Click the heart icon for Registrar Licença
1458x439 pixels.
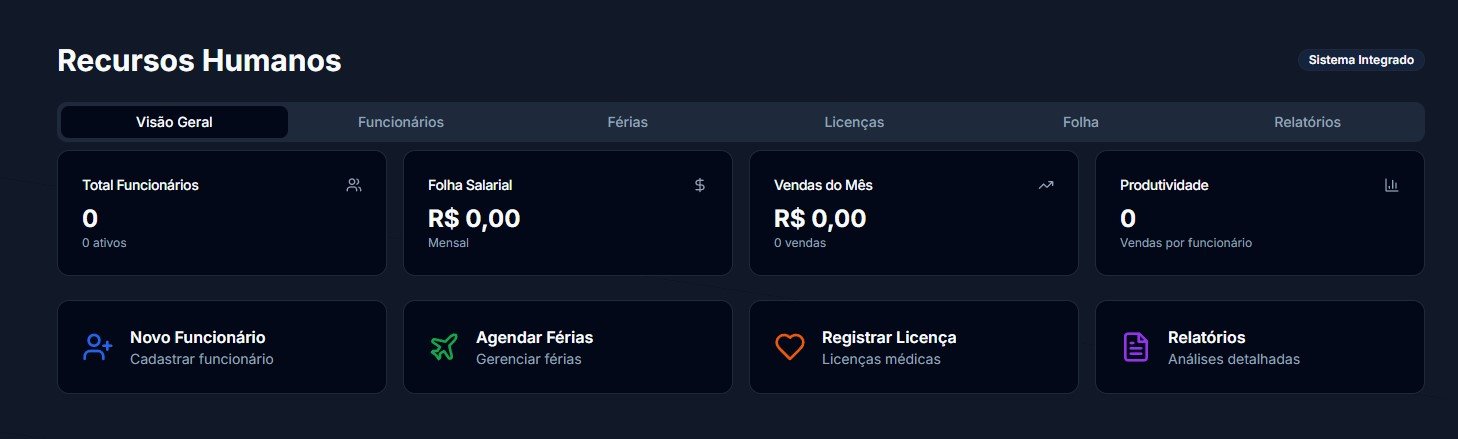point(790,347)
